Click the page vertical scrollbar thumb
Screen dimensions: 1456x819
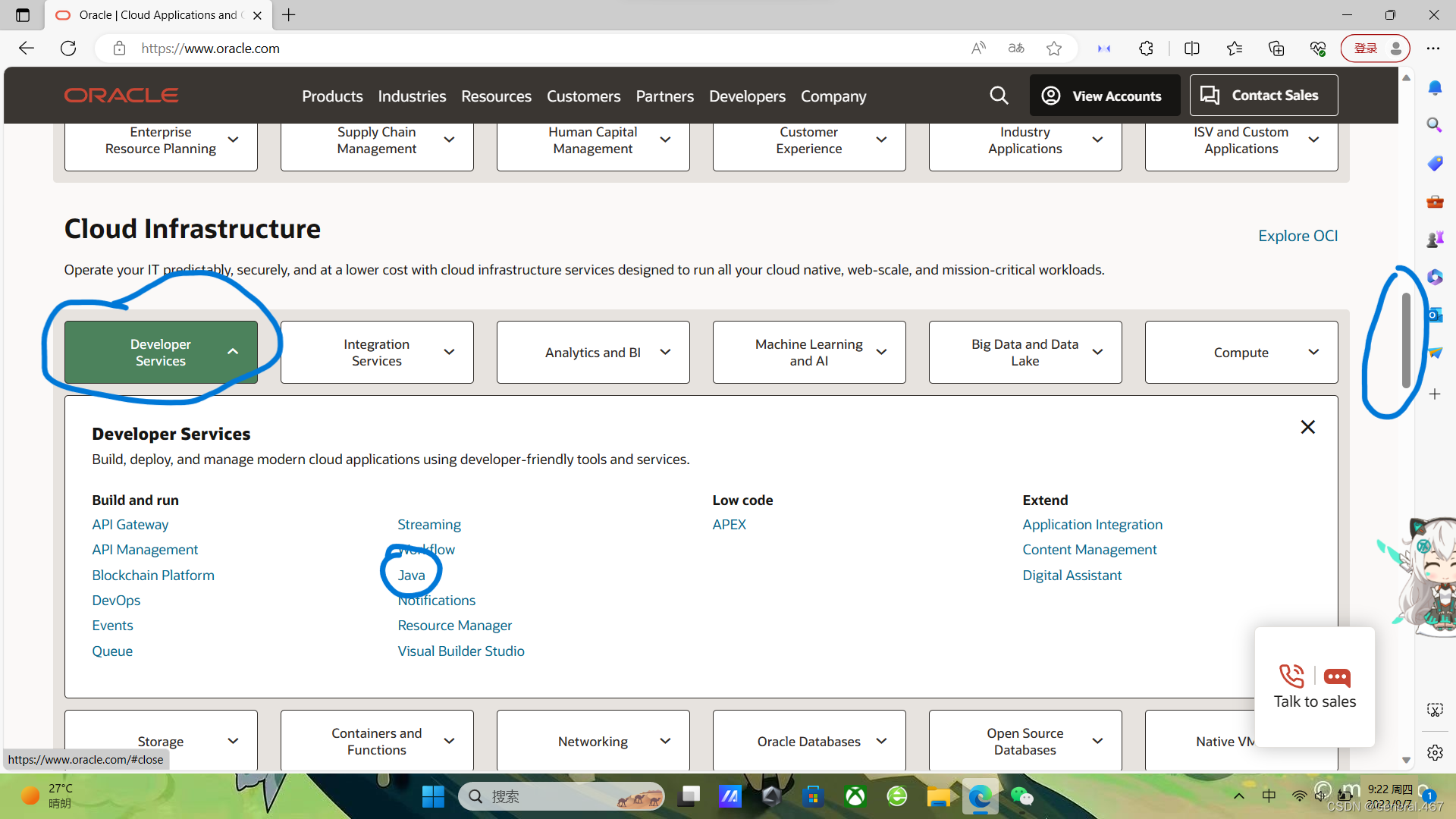point(1406,340)
